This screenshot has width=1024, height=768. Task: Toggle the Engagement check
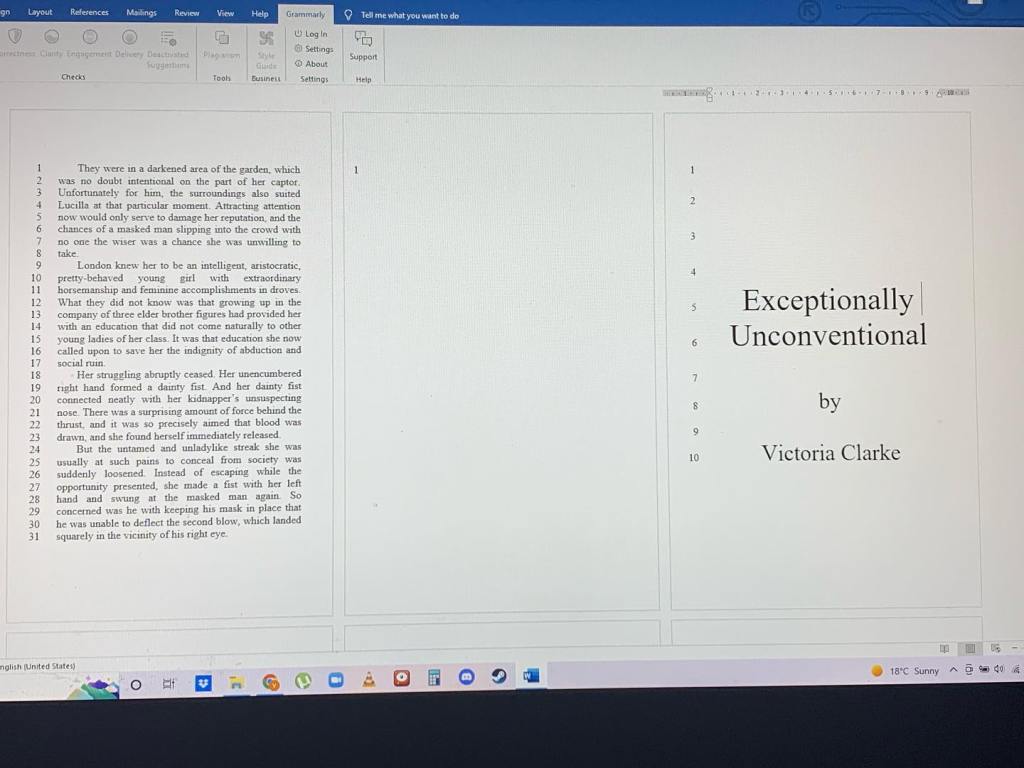90,42
